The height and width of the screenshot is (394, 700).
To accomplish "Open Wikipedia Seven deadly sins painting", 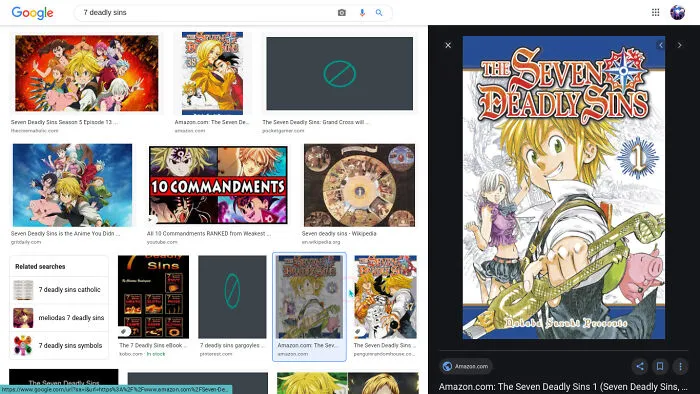I will coord(359,185).
